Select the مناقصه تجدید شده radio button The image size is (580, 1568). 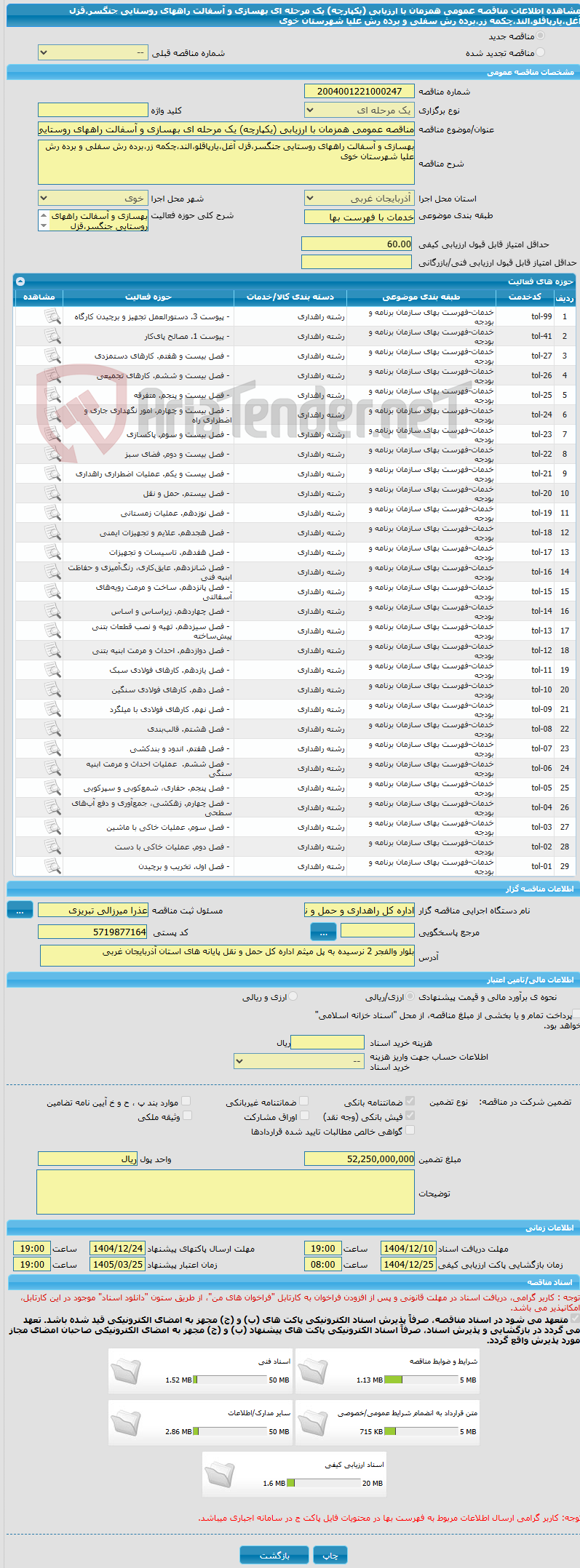point(539,52)
